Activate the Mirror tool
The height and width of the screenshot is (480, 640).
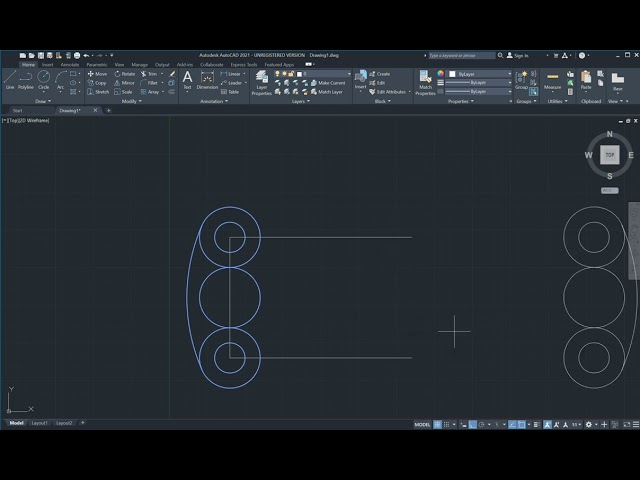point(124,83)
